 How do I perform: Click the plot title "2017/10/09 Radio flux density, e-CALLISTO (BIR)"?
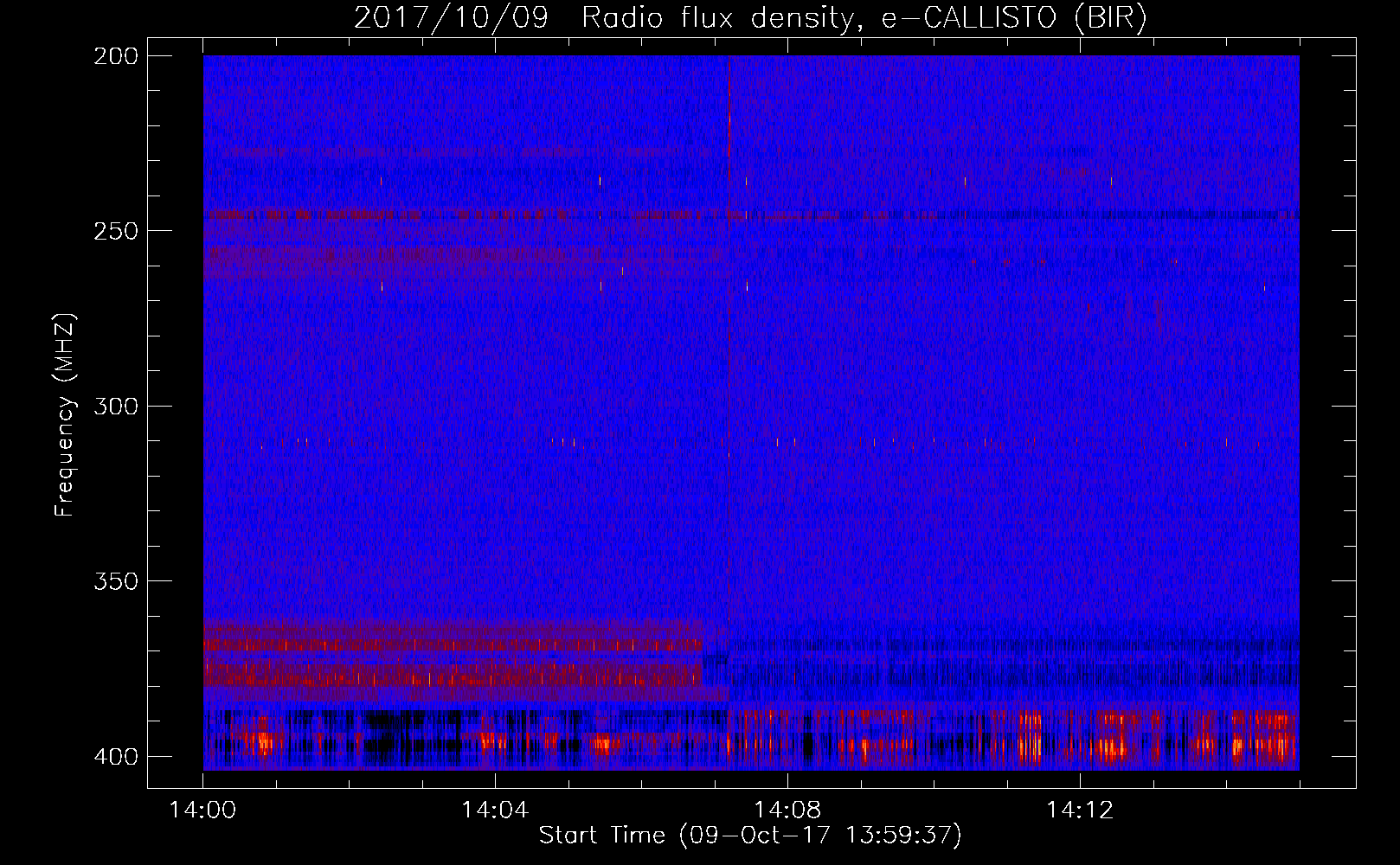click(x=750, y=18)
